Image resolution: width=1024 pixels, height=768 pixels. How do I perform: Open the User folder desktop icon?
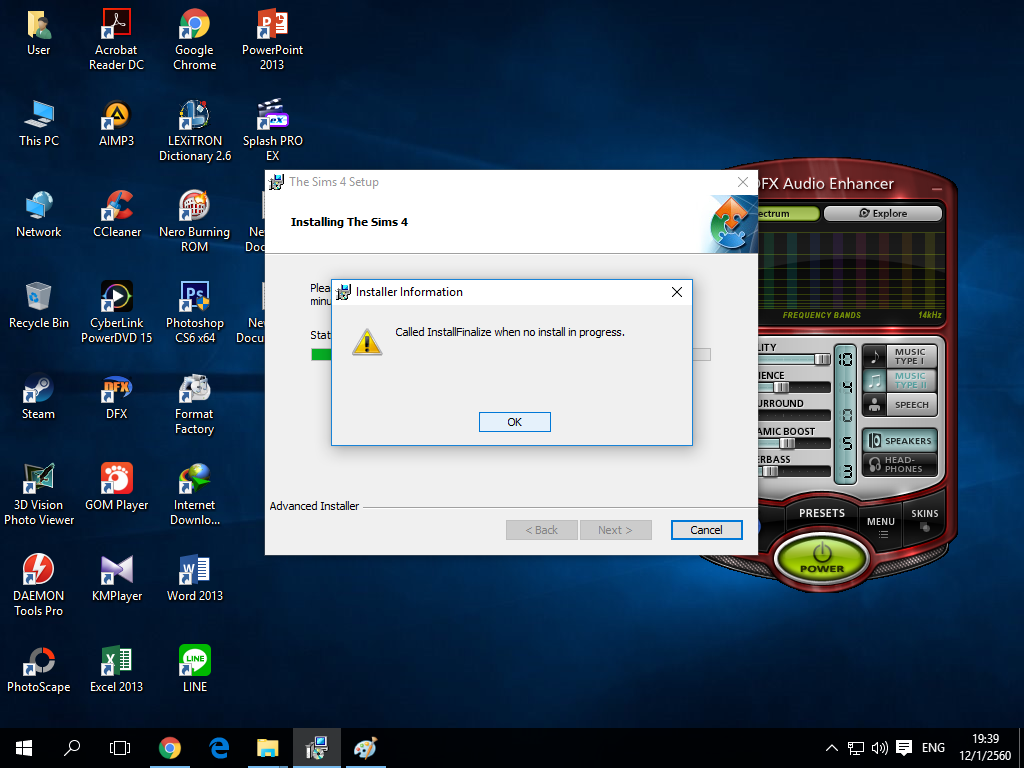[39, 32]
